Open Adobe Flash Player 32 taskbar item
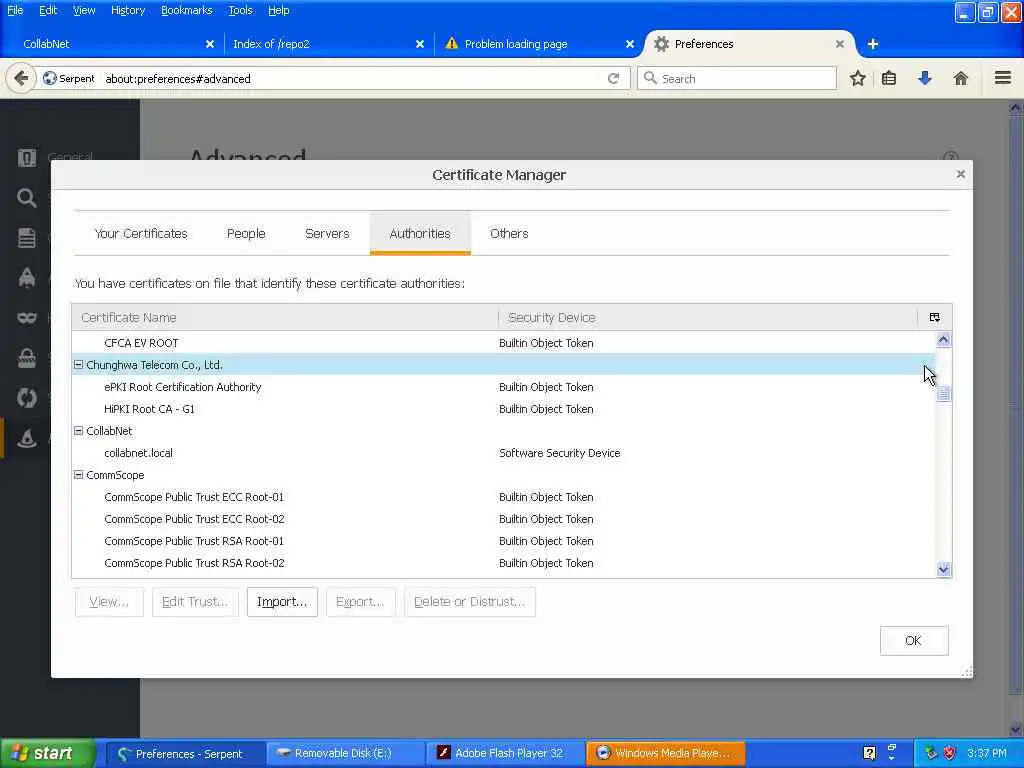1024x768 pixels. tap(504, 753)
